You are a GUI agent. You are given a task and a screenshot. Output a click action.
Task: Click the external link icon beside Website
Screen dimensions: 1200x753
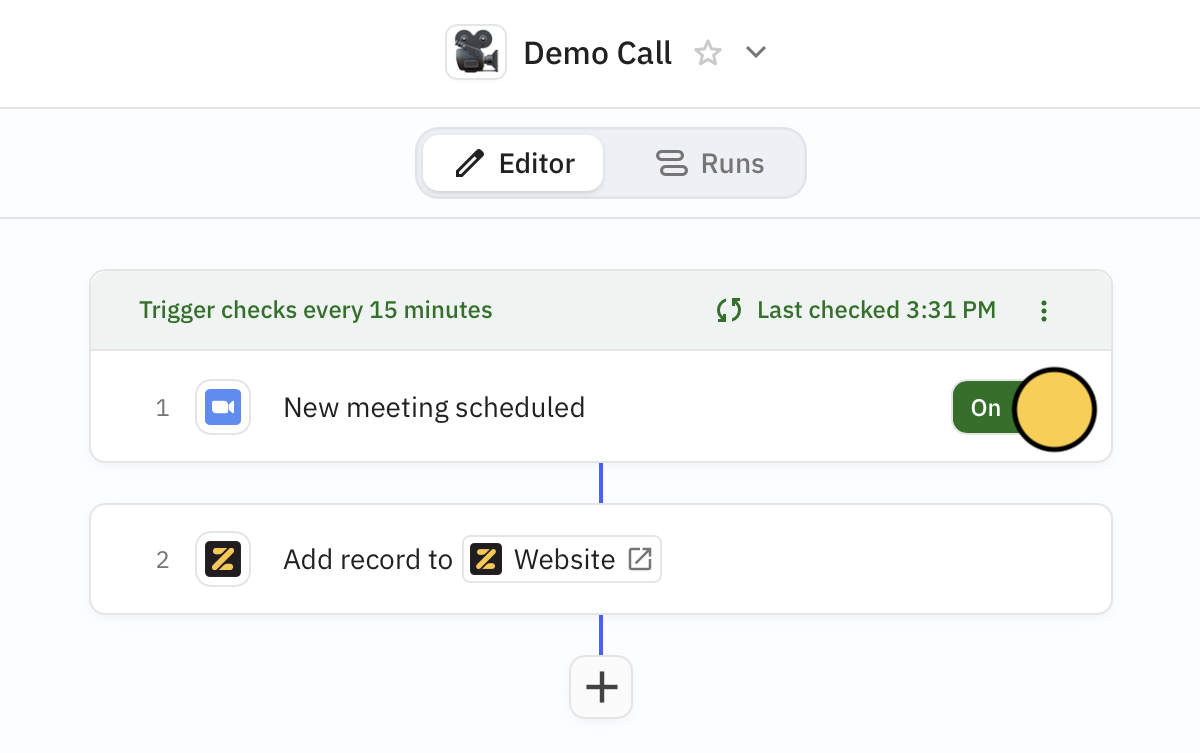coord(640,559)
